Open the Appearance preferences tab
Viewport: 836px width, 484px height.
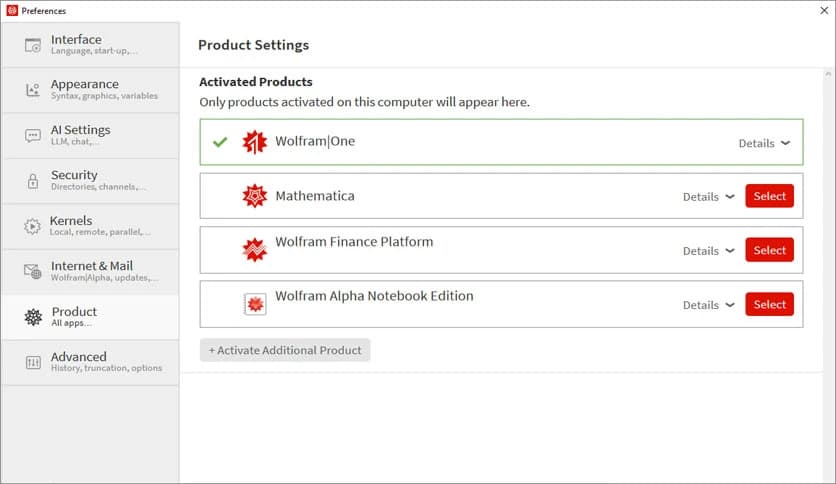[90, 90]
